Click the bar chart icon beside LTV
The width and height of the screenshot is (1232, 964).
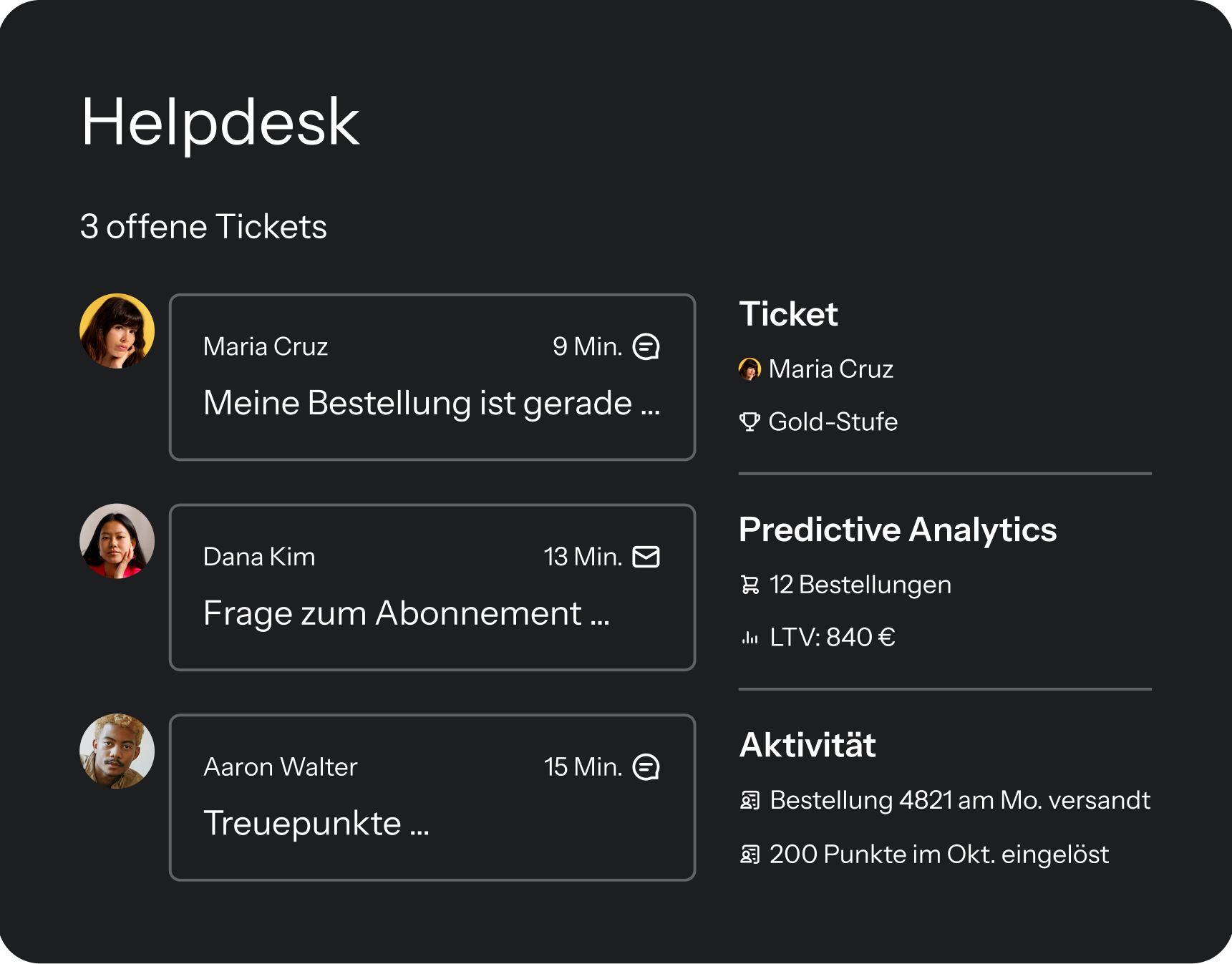coord(750,638)
